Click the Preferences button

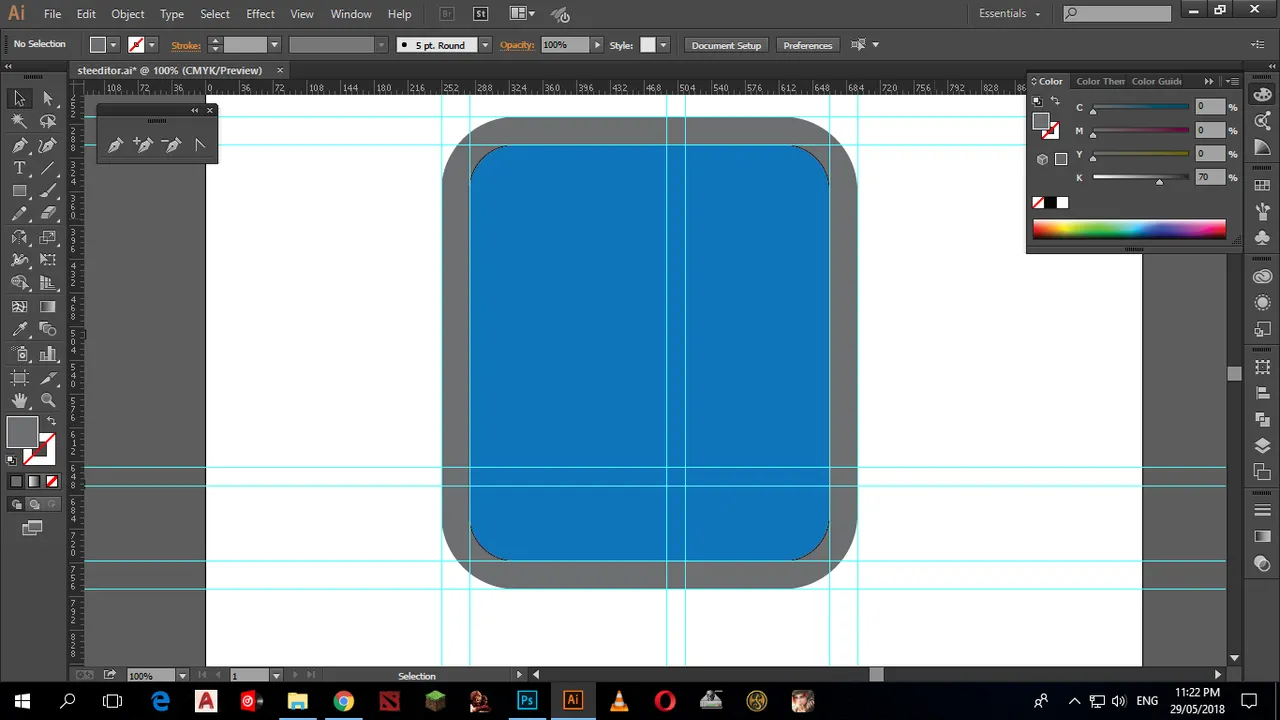tap(807, 45)
